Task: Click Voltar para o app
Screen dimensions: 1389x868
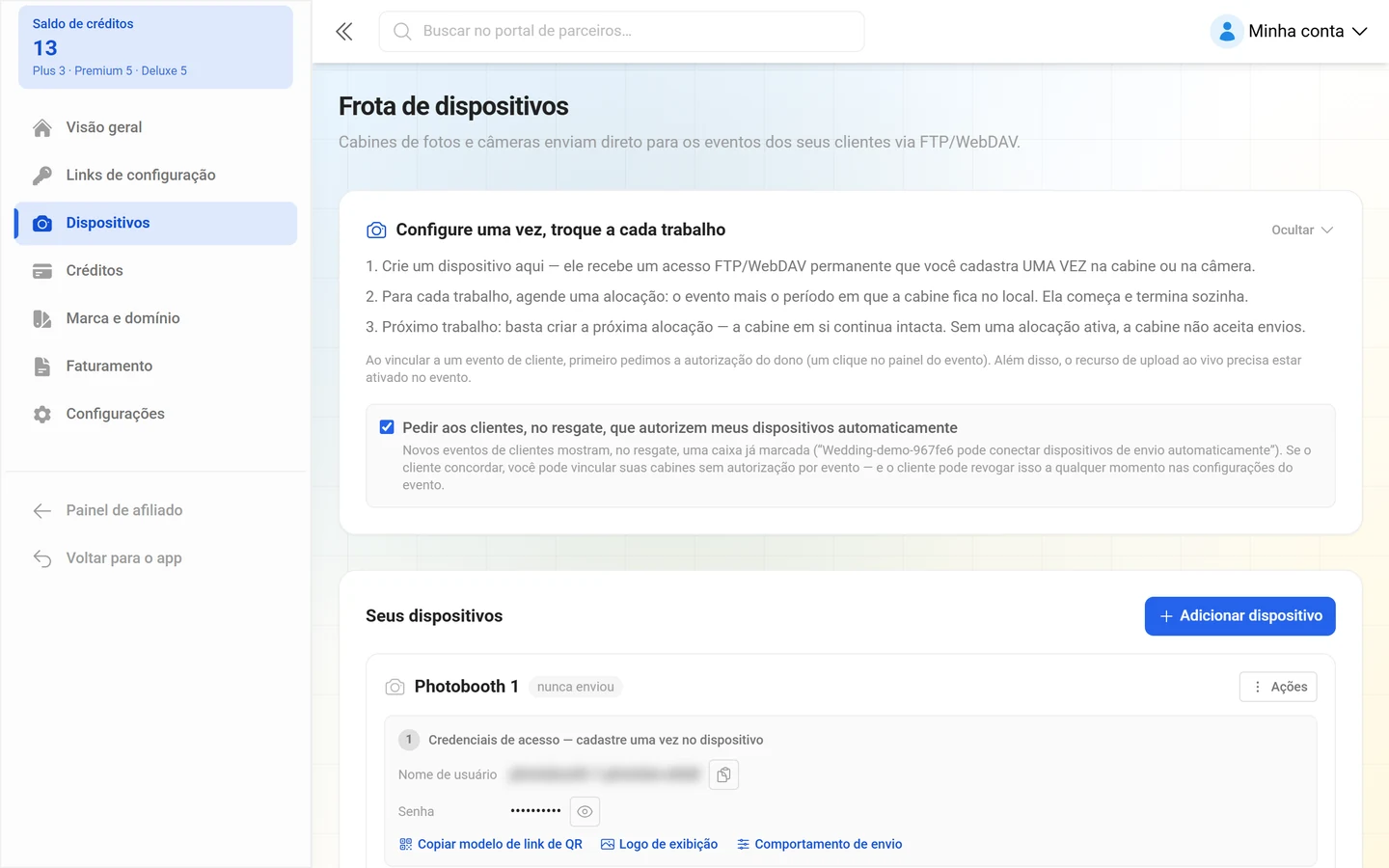Action: [155, 558]
